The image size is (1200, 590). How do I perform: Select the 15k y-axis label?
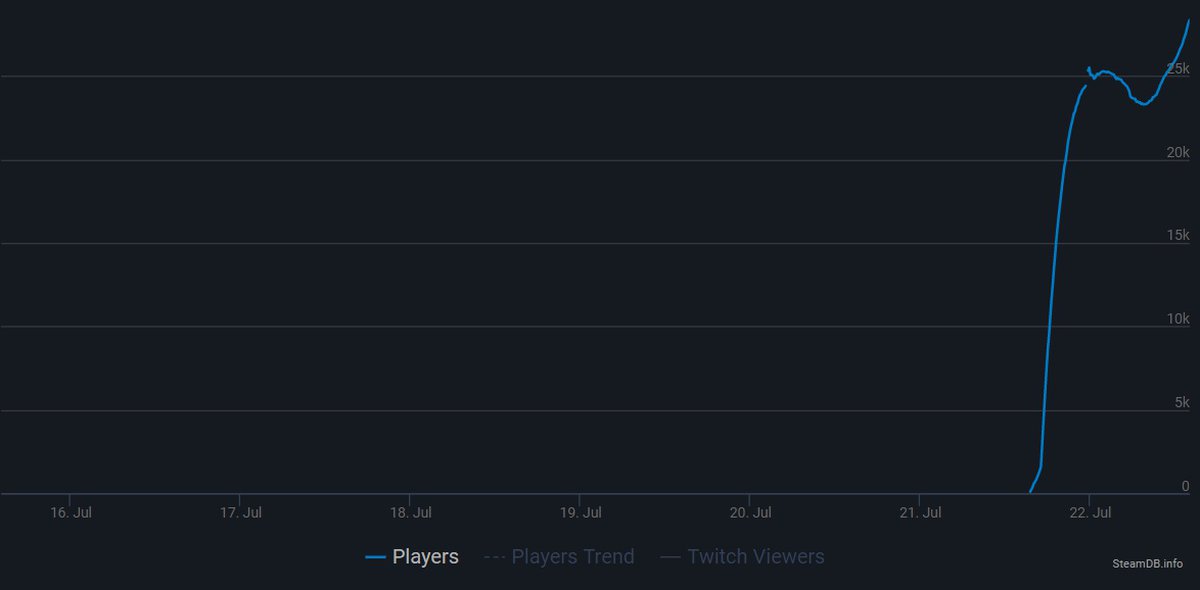(1177, 236)
